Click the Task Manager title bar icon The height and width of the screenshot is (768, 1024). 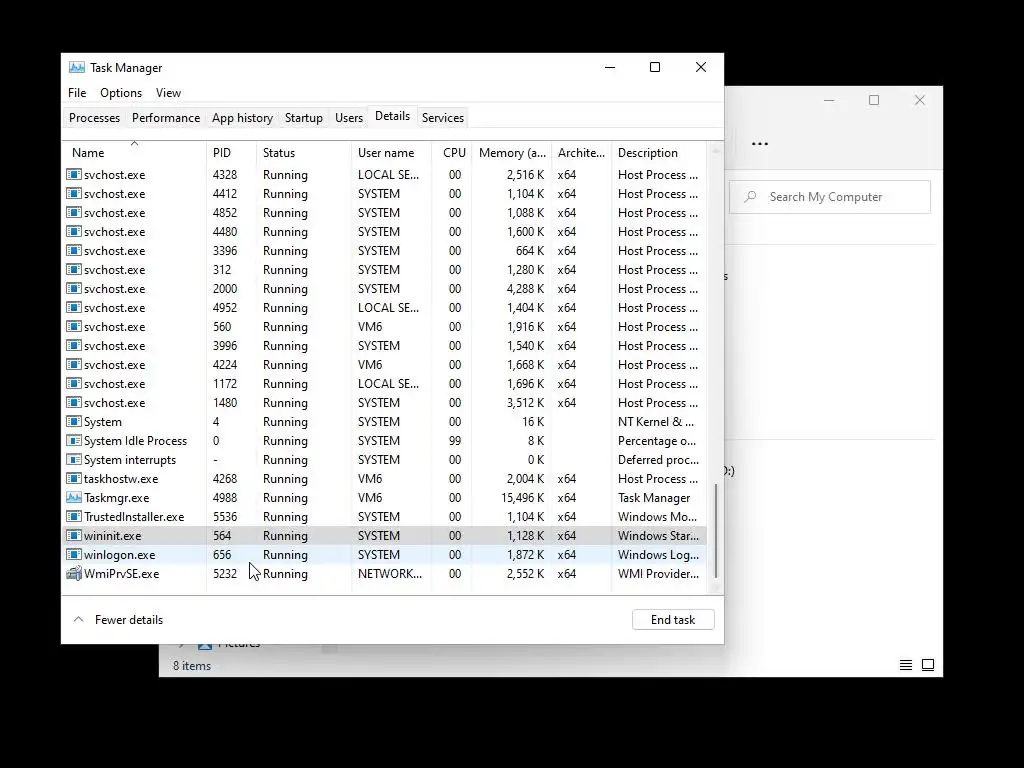(x=76, y=67)
